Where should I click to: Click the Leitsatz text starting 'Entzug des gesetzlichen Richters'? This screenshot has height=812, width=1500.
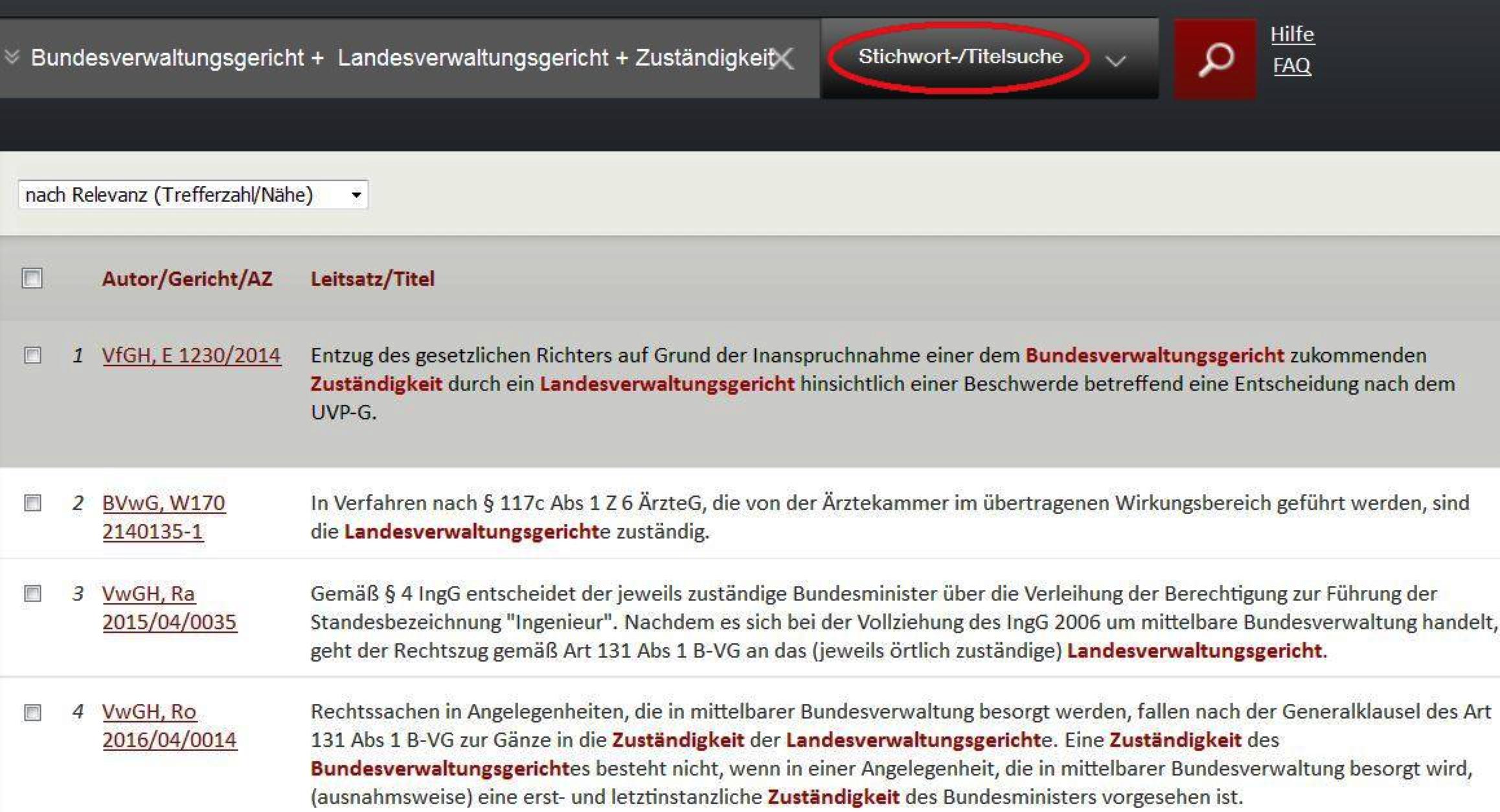(x=883, y=383)
